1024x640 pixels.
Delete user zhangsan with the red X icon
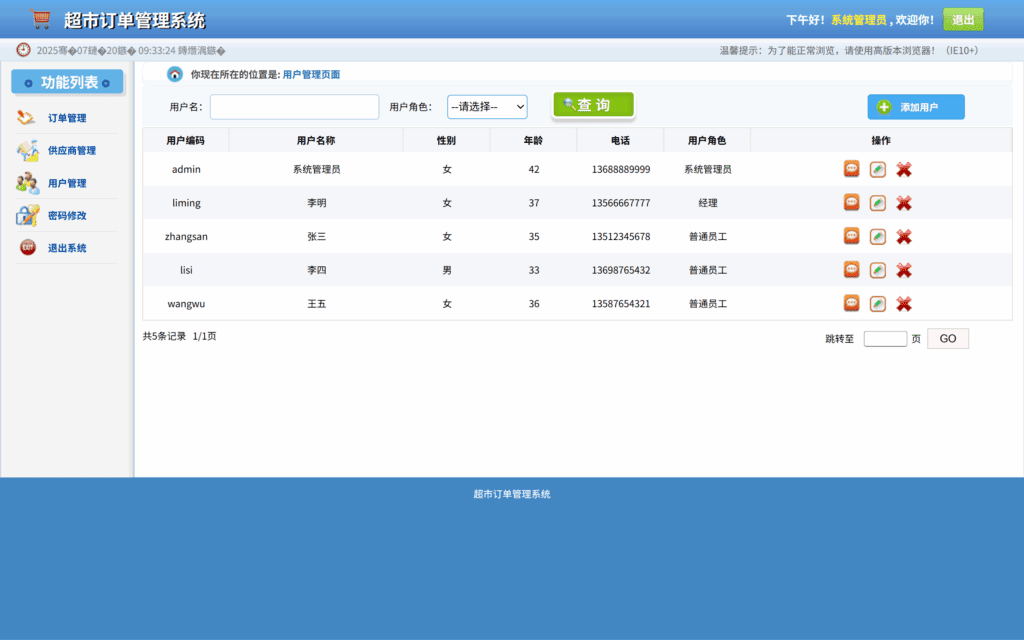[905, 236]
